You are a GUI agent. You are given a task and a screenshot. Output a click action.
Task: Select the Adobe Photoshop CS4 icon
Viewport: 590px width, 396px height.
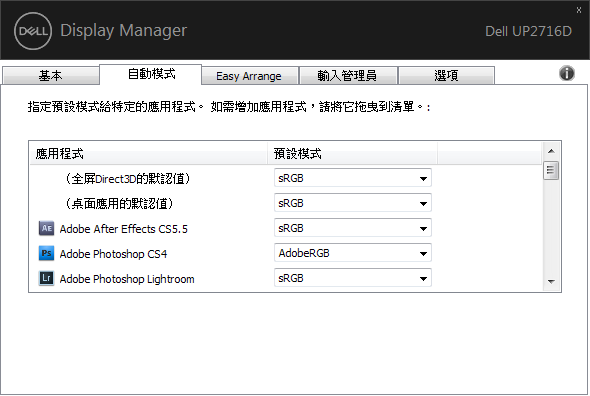[46, 253]
